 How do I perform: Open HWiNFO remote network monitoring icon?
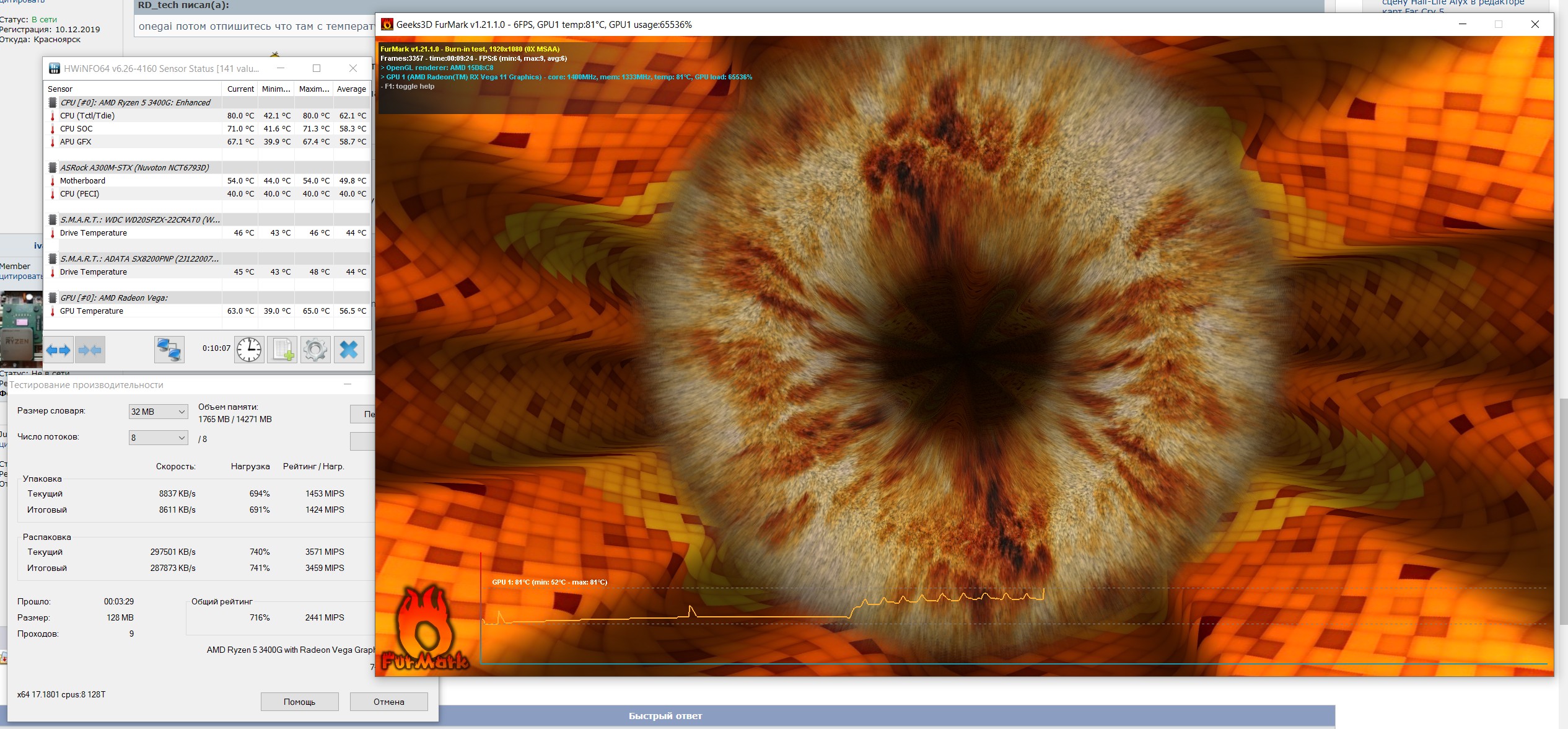coord(169,350)
